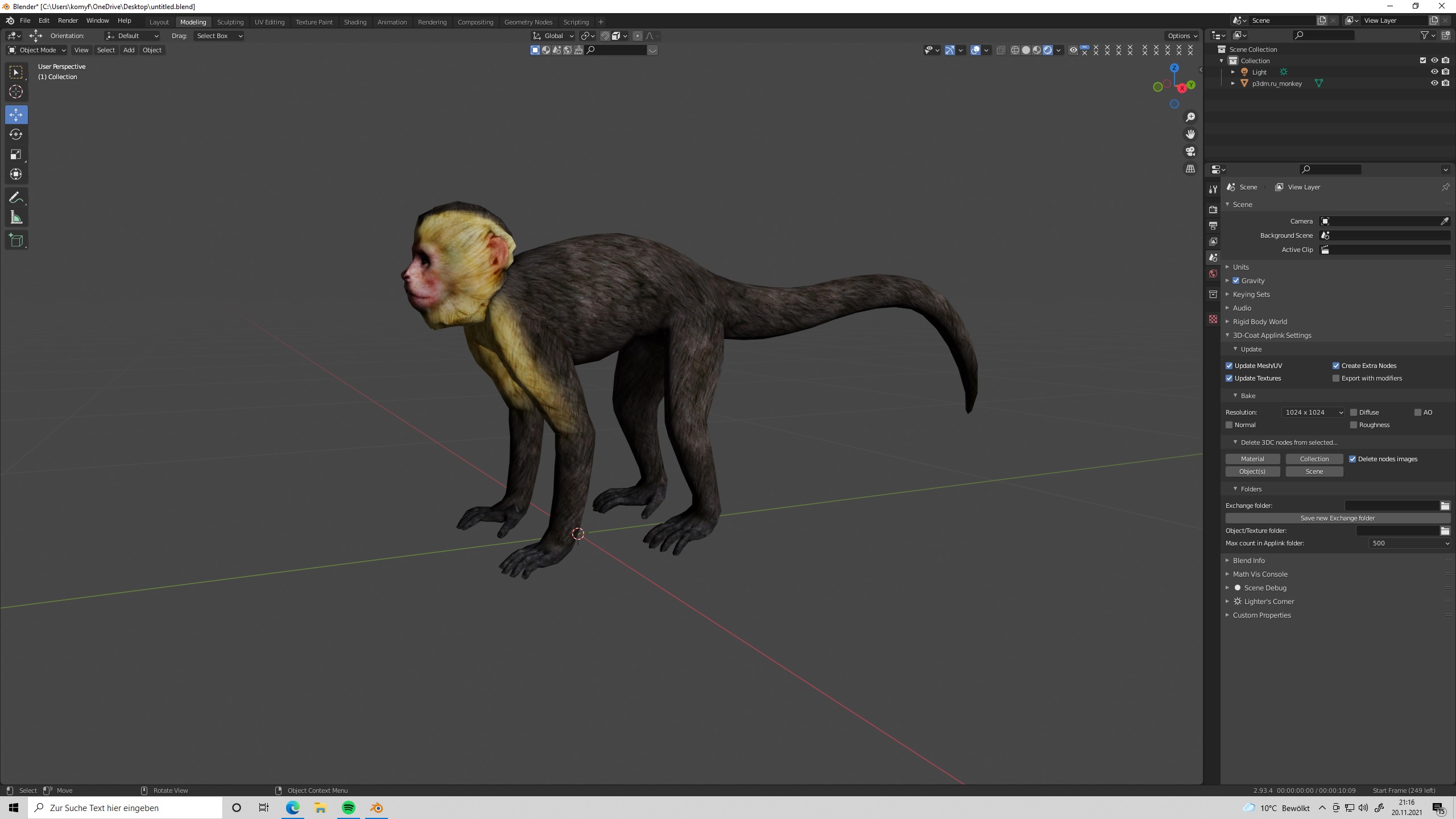Switch to the Sculpting workspace tab
Screen dimensions: 1456x819
point(230,22)
